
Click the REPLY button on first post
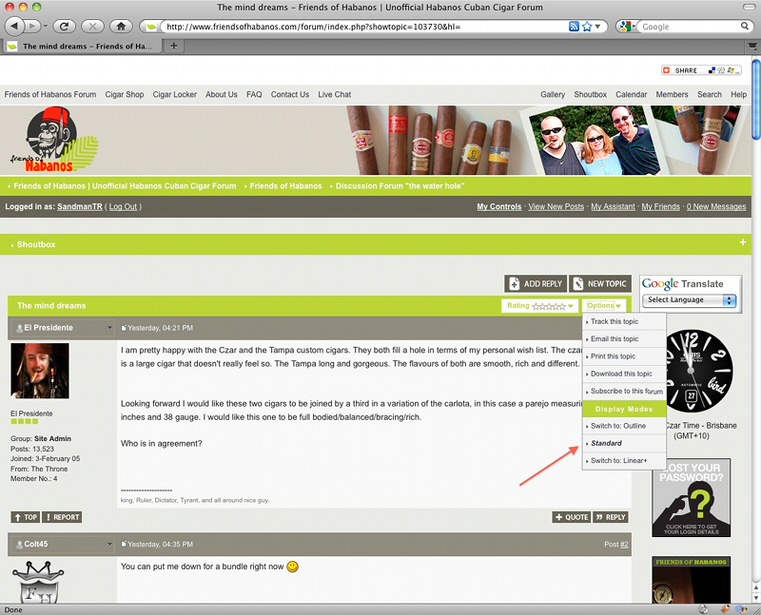pyautogui.click(x=611, y=517)
